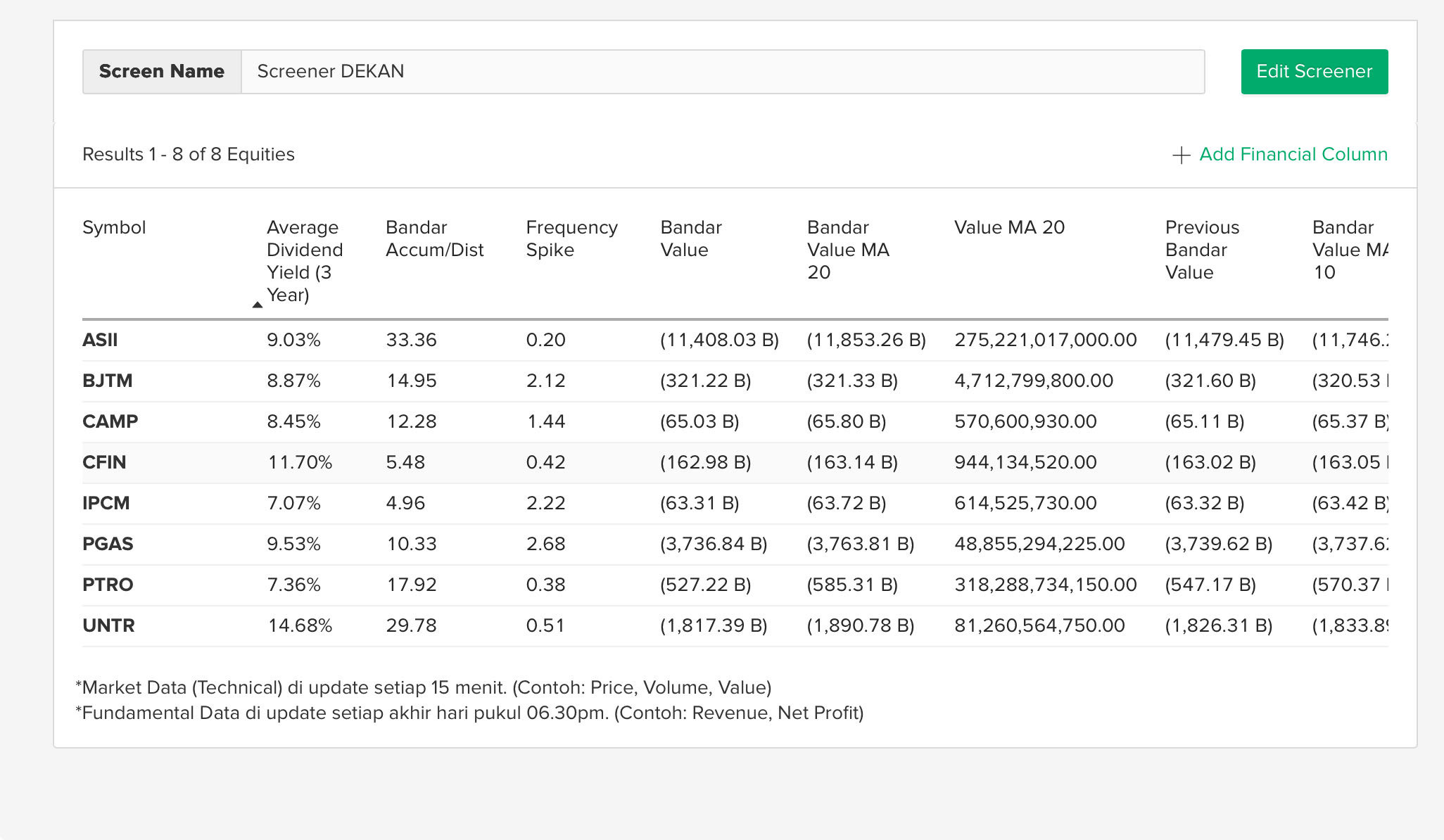Click IPCM Frequency Spike value 2.22
The image size is (1444, 840).
click(x=545, y=503)
